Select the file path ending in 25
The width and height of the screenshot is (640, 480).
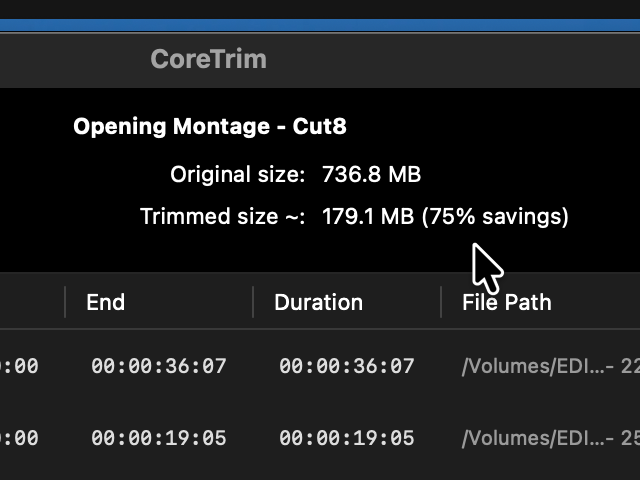551,438
